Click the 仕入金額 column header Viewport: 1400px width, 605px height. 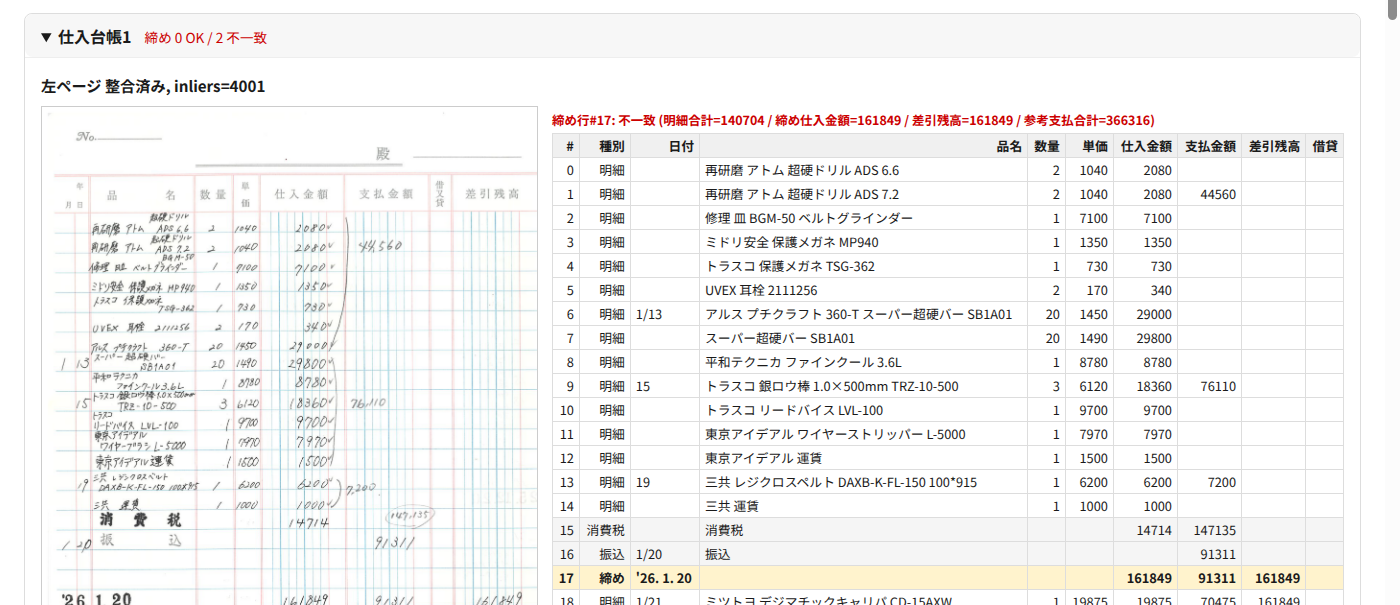[x=1146, y=146]
